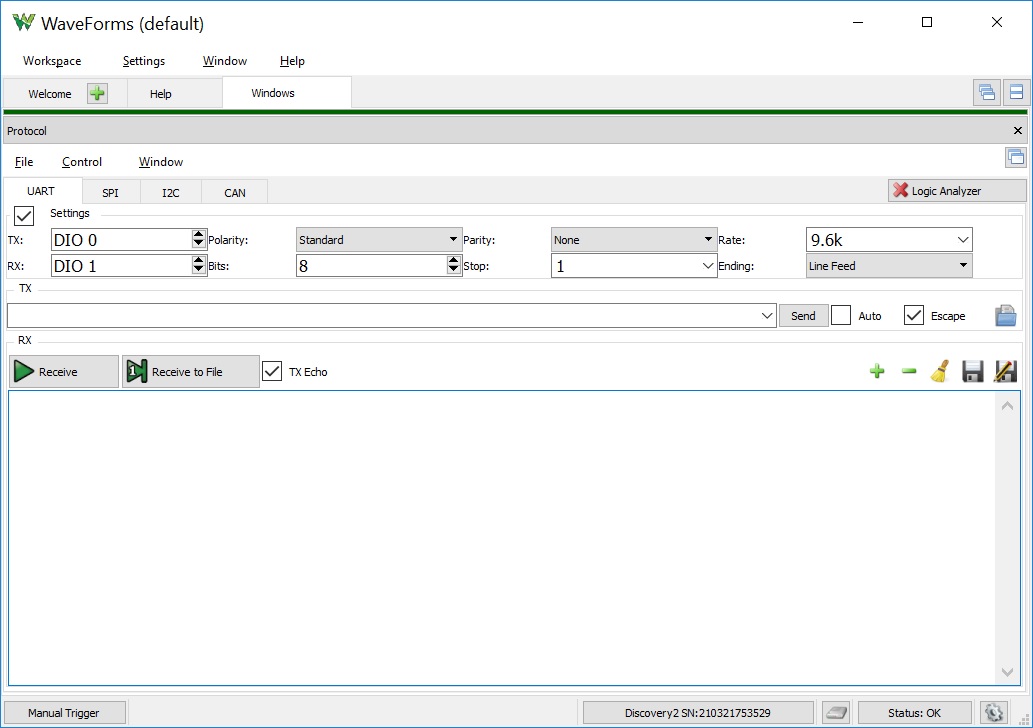This screenshot has height=728, width=1033.
Task: Click the tile windows icon in tab bar
Action: pyautogui.click(x=1017, y=92)
